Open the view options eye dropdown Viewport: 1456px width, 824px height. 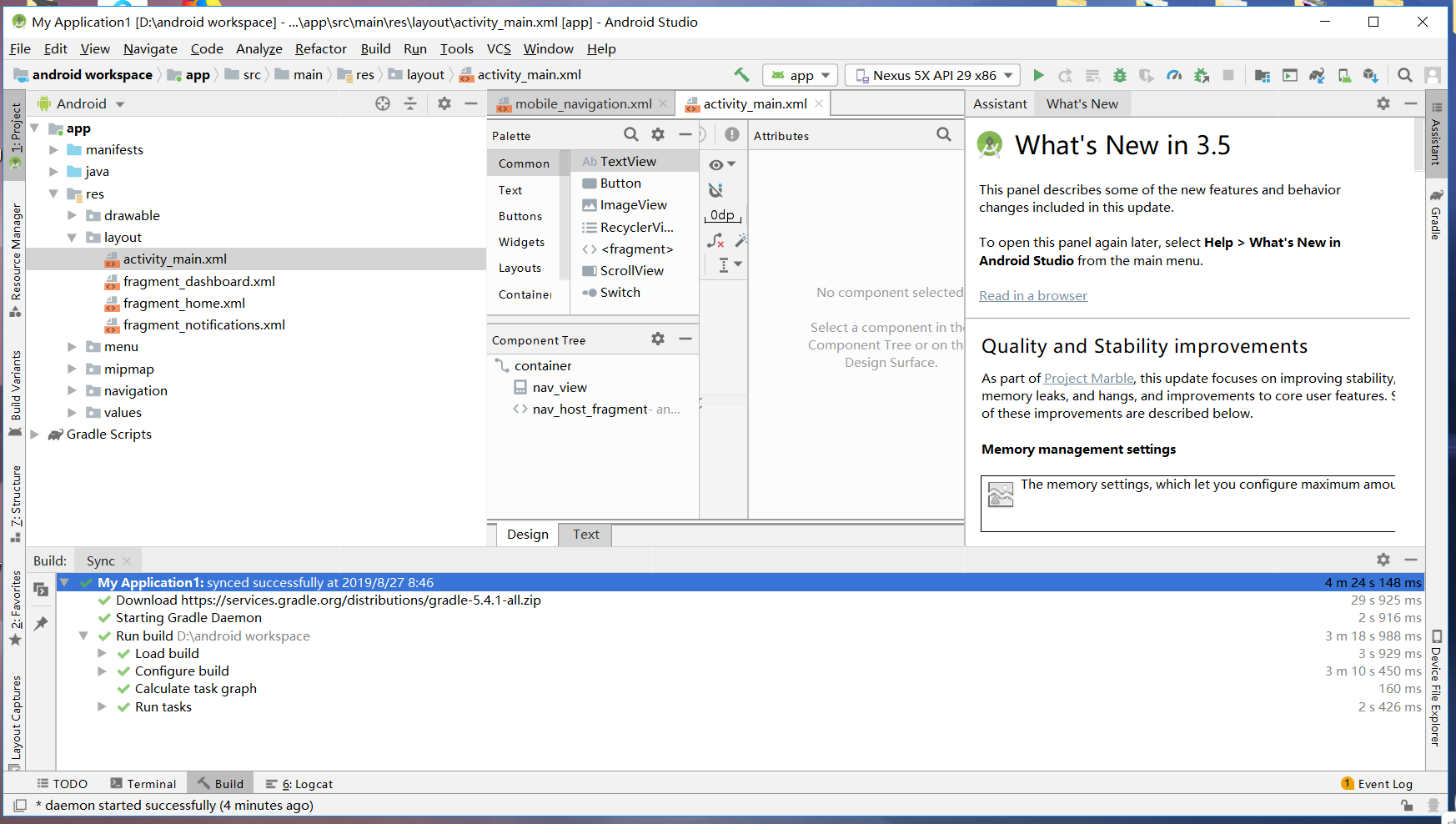coord(722,164)
